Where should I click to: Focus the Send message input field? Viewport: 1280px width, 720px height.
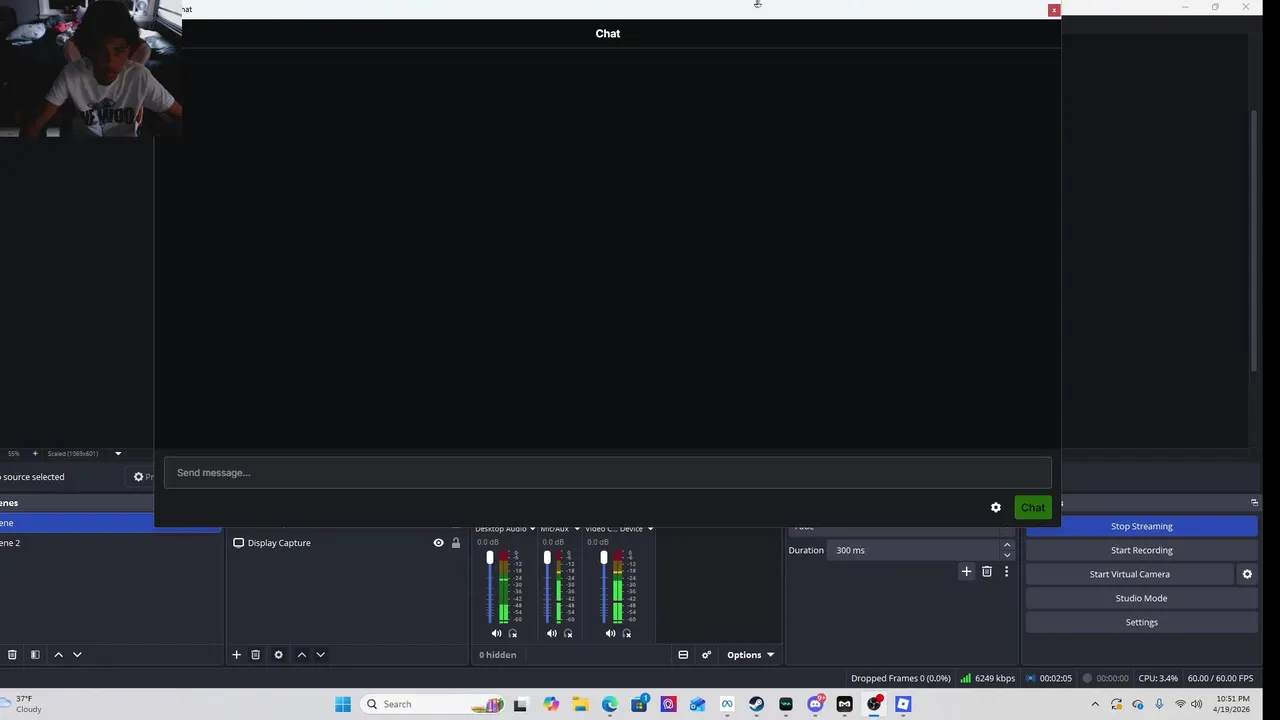[x=608, y=473]
